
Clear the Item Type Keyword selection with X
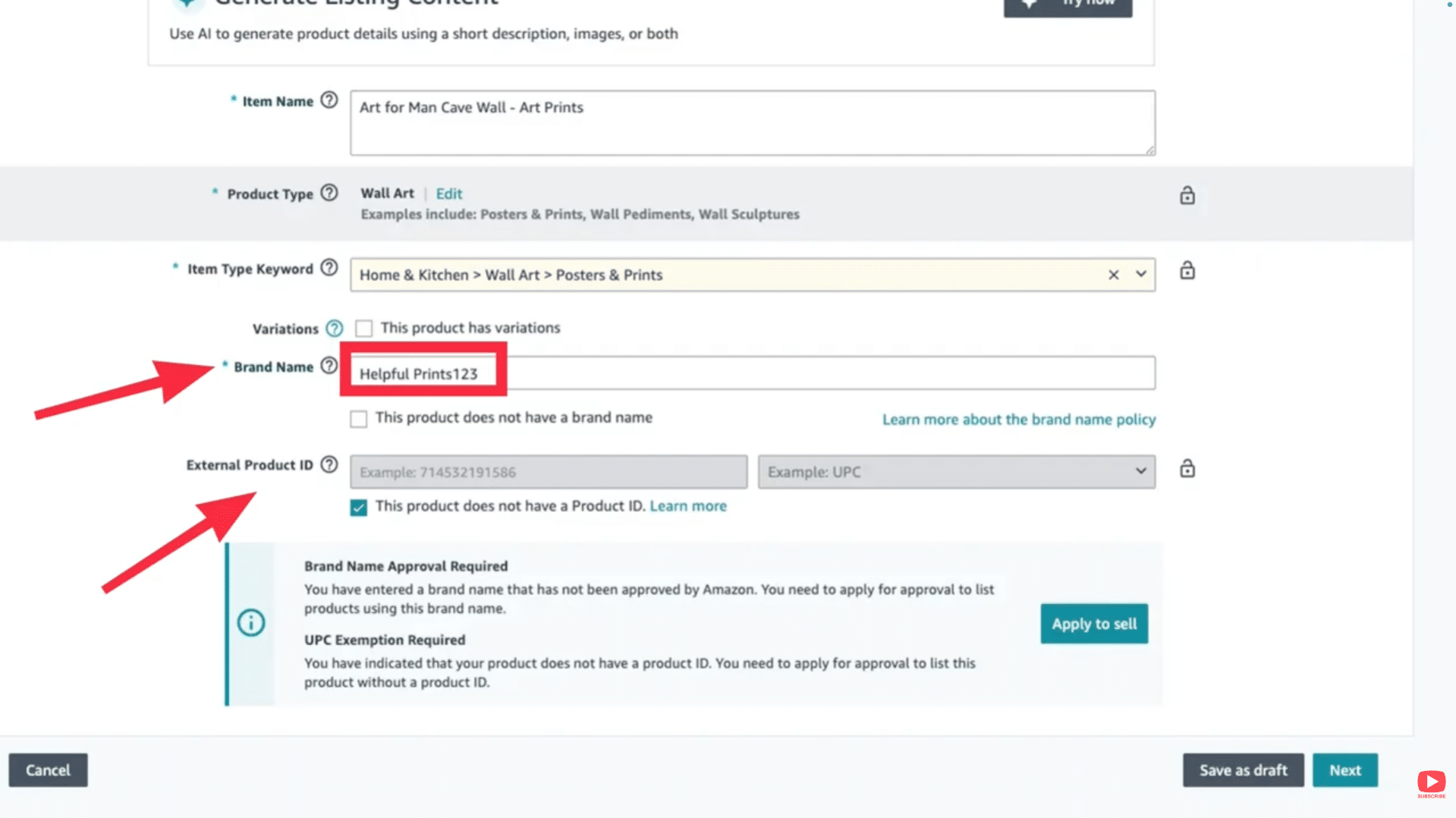[x=1113, y=275]
